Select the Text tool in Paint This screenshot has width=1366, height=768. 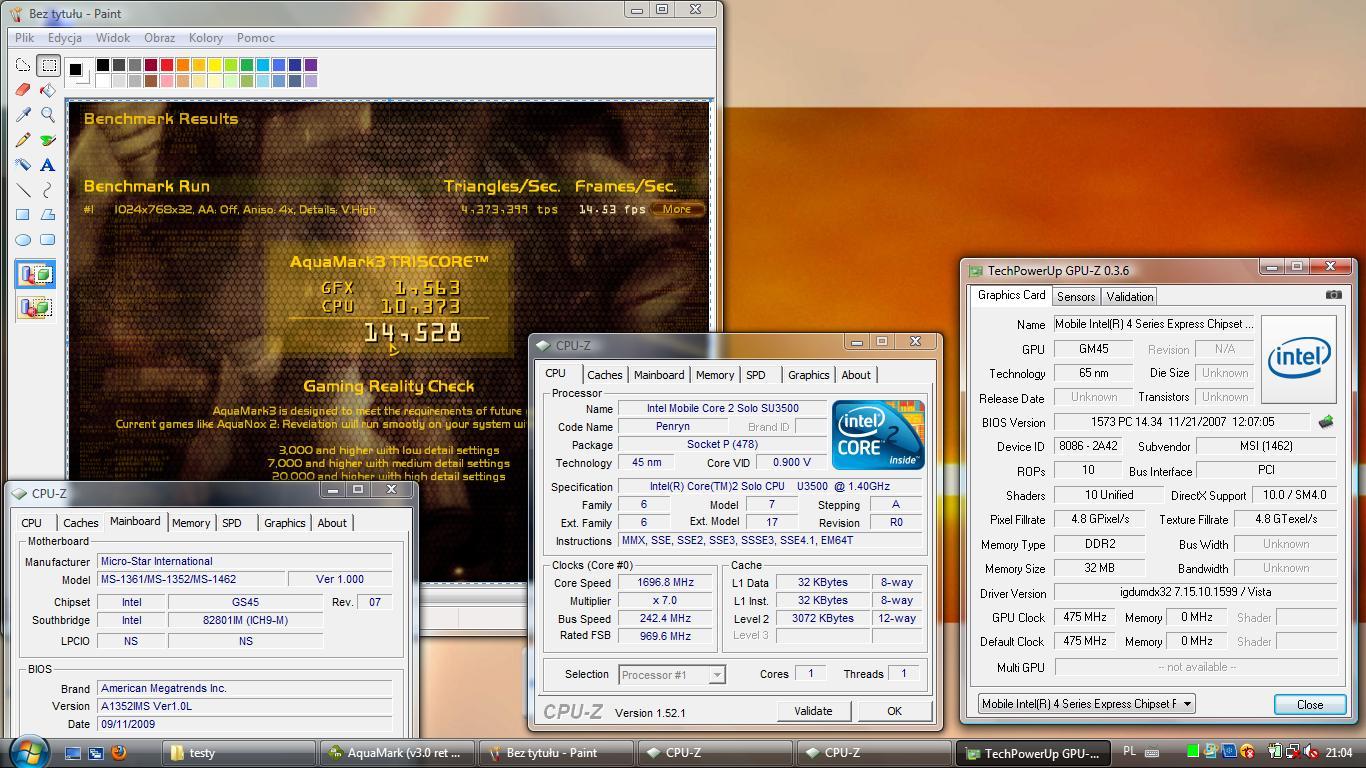pos(48,165)
